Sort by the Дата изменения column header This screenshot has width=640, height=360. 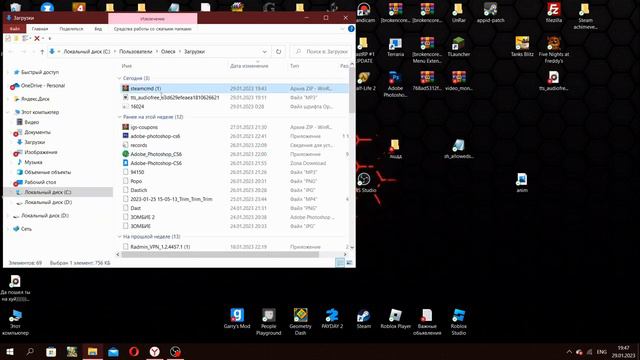point(249,66)
